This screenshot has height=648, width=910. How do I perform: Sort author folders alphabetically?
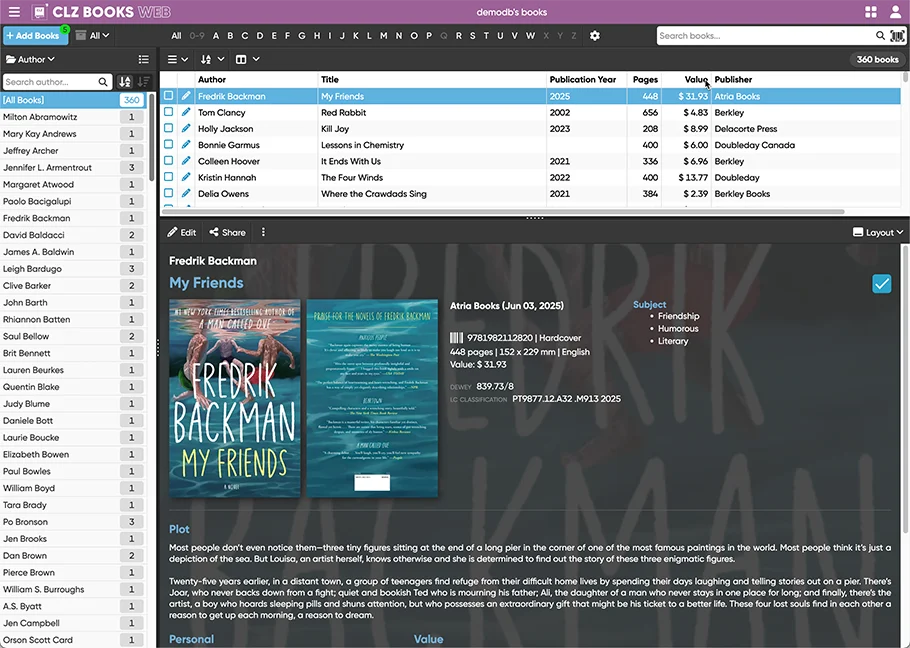pyautogui.click(x=125, y=82)
